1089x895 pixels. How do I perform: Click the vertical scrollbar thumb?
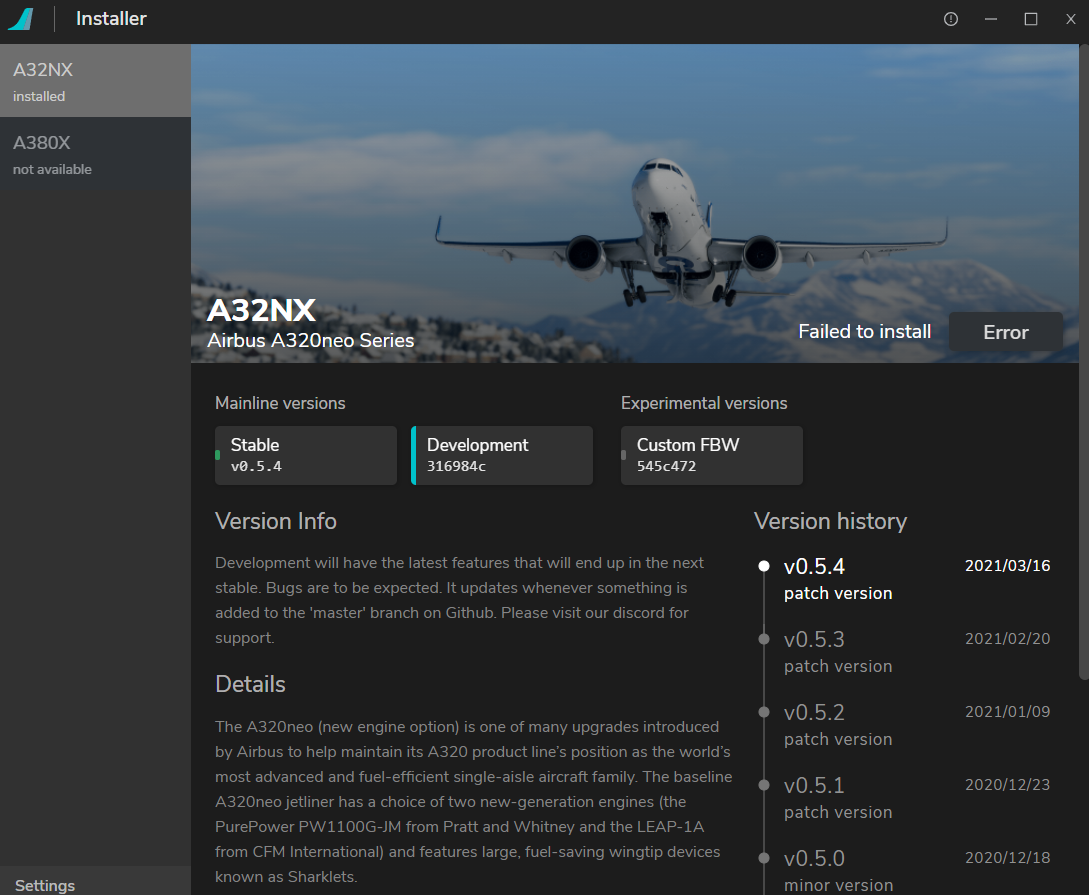coord(1083,361)
